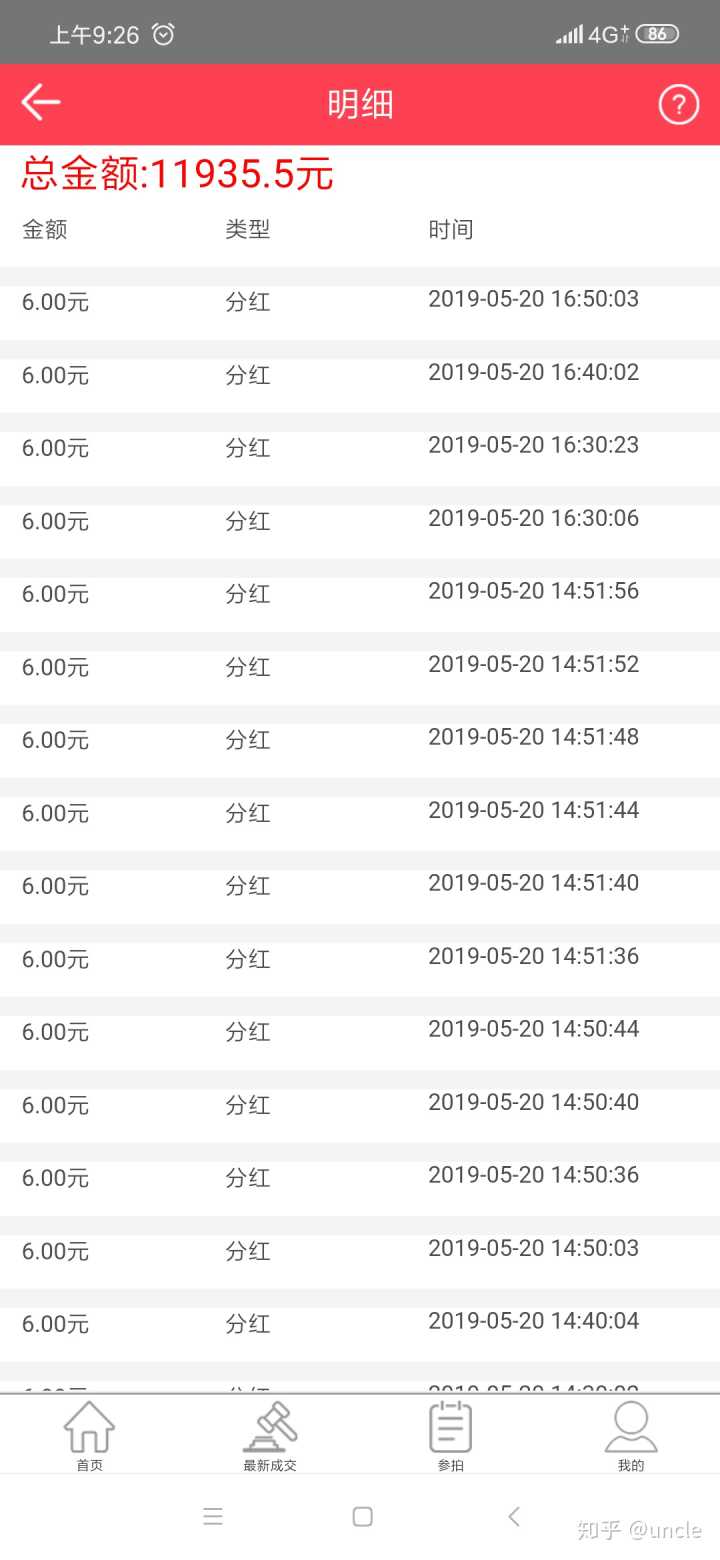Screen dimensions: 720x1560
Task: Tap the battery indicator in status bar
Action: coord(657,34)
